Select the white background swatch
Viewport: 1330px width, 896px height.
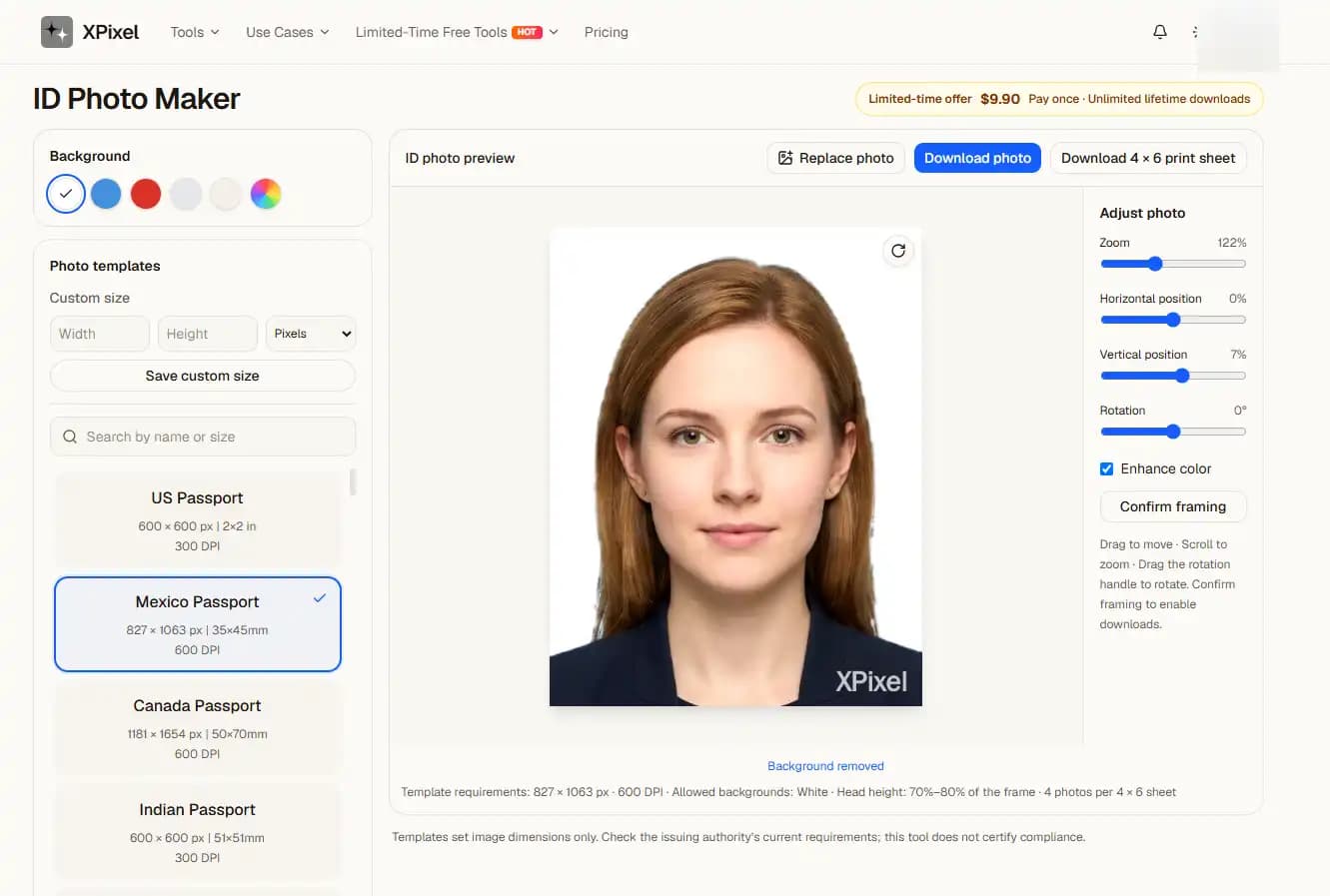coord(66,194)
